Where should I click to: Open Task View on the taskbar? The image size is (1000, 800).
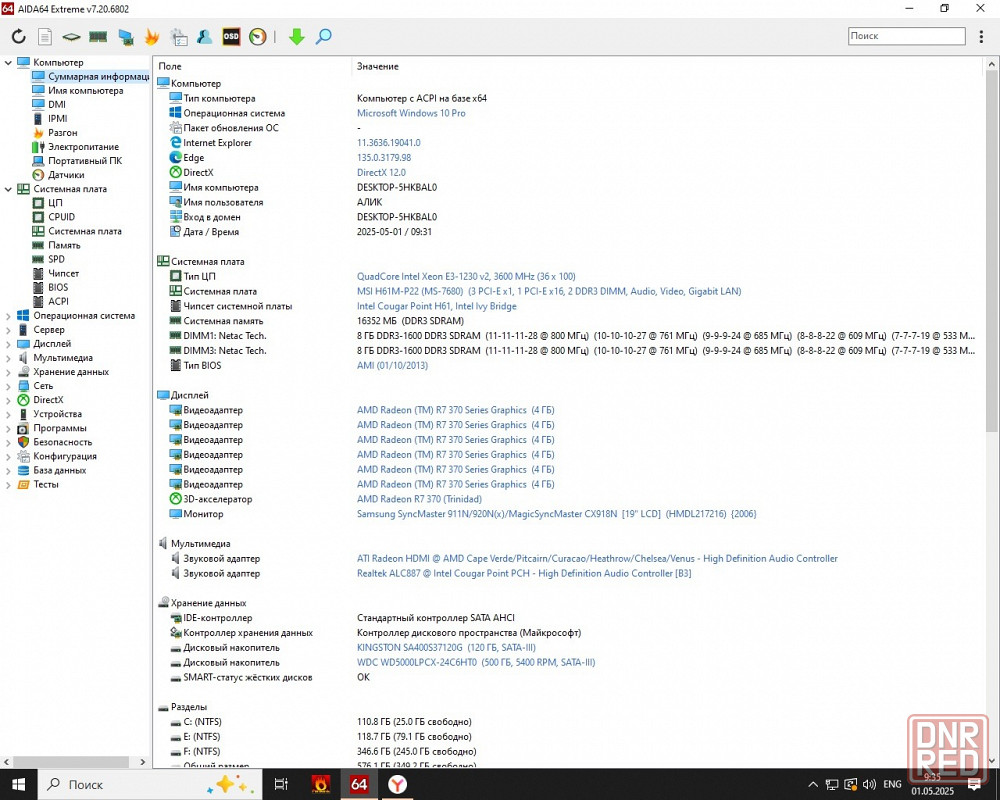tap(281, 784)
